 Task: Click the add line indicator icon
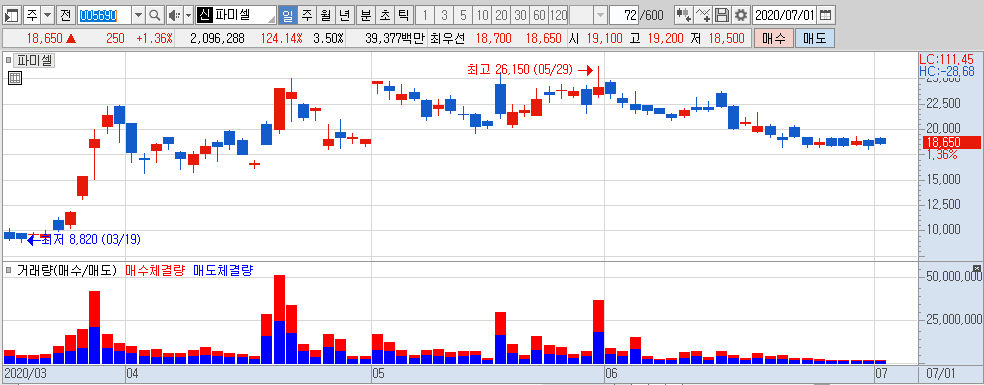point(703,14)
